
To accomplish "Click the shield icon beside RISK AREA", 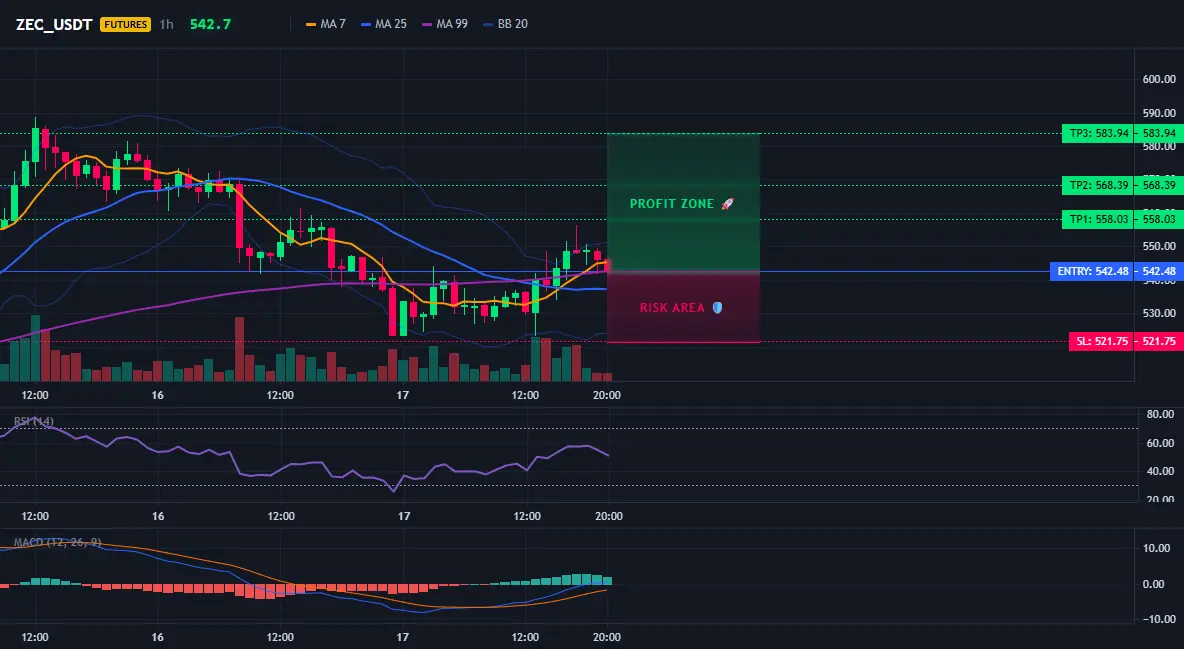I will click(x=717, y=308).
